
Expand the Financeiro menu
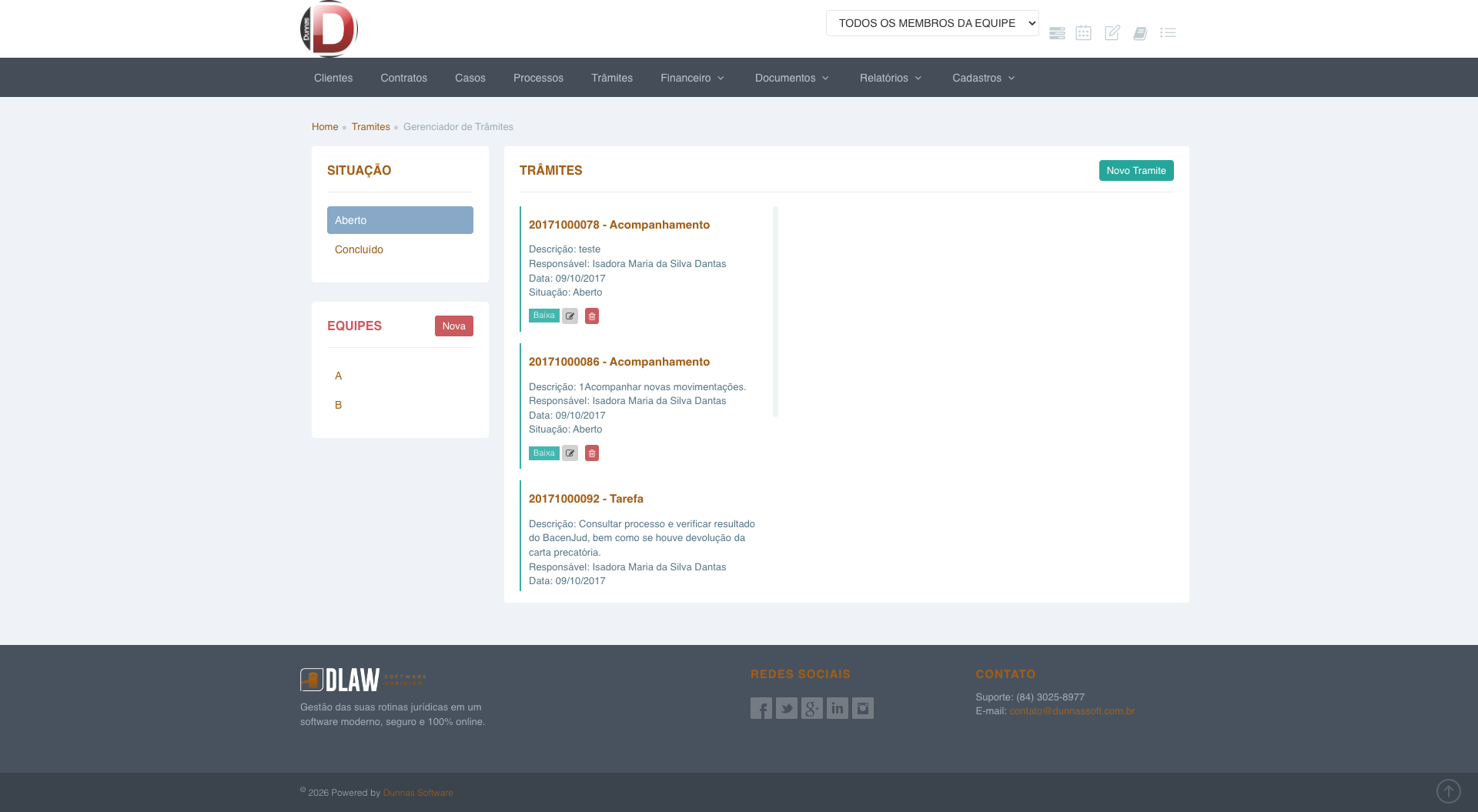[691, 78]
